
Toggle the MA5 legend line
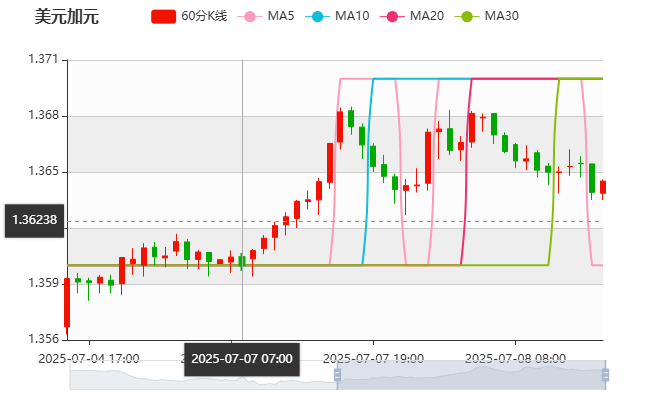(266, 16)
